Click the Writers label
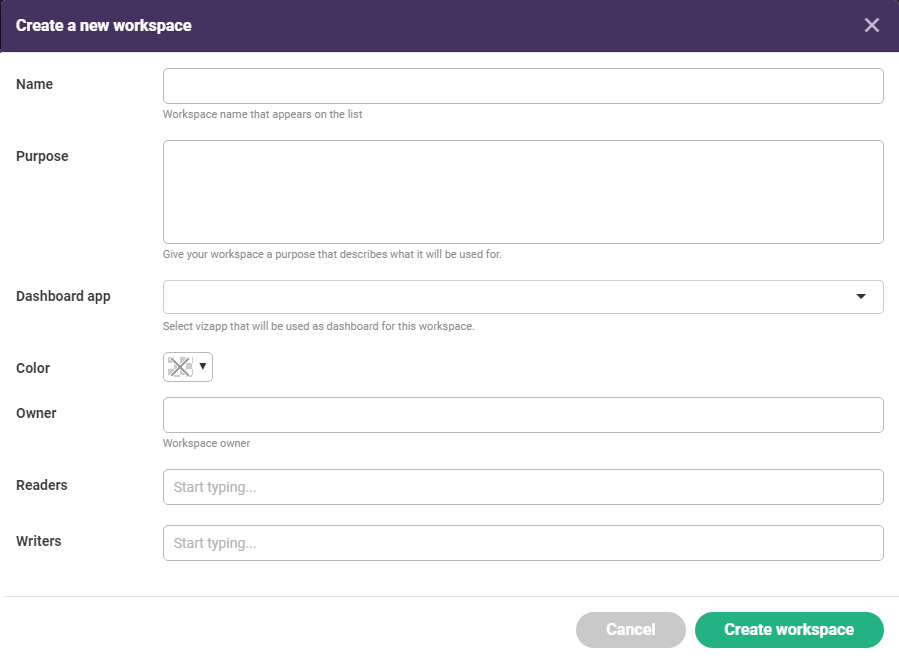The image size is (899, 665). pos(38,541)
